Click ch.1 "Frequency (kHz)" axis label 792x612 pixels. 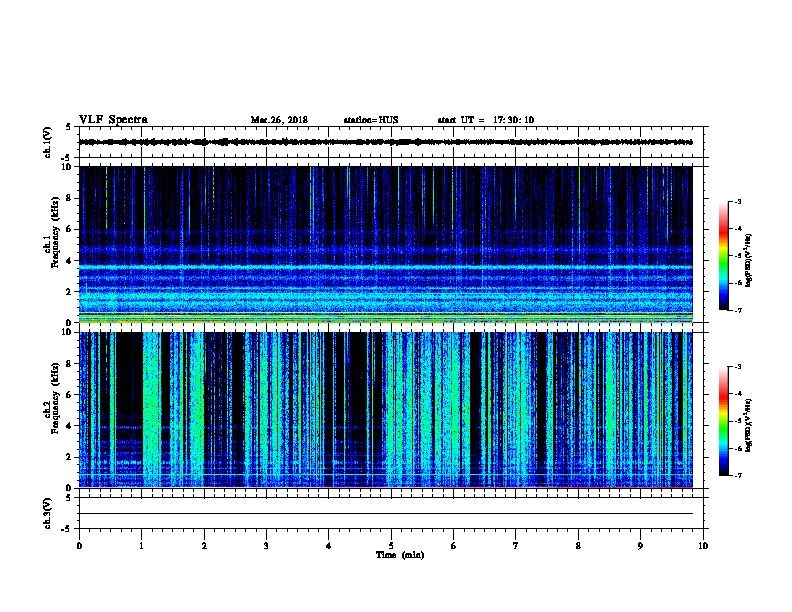coord(54,232)
